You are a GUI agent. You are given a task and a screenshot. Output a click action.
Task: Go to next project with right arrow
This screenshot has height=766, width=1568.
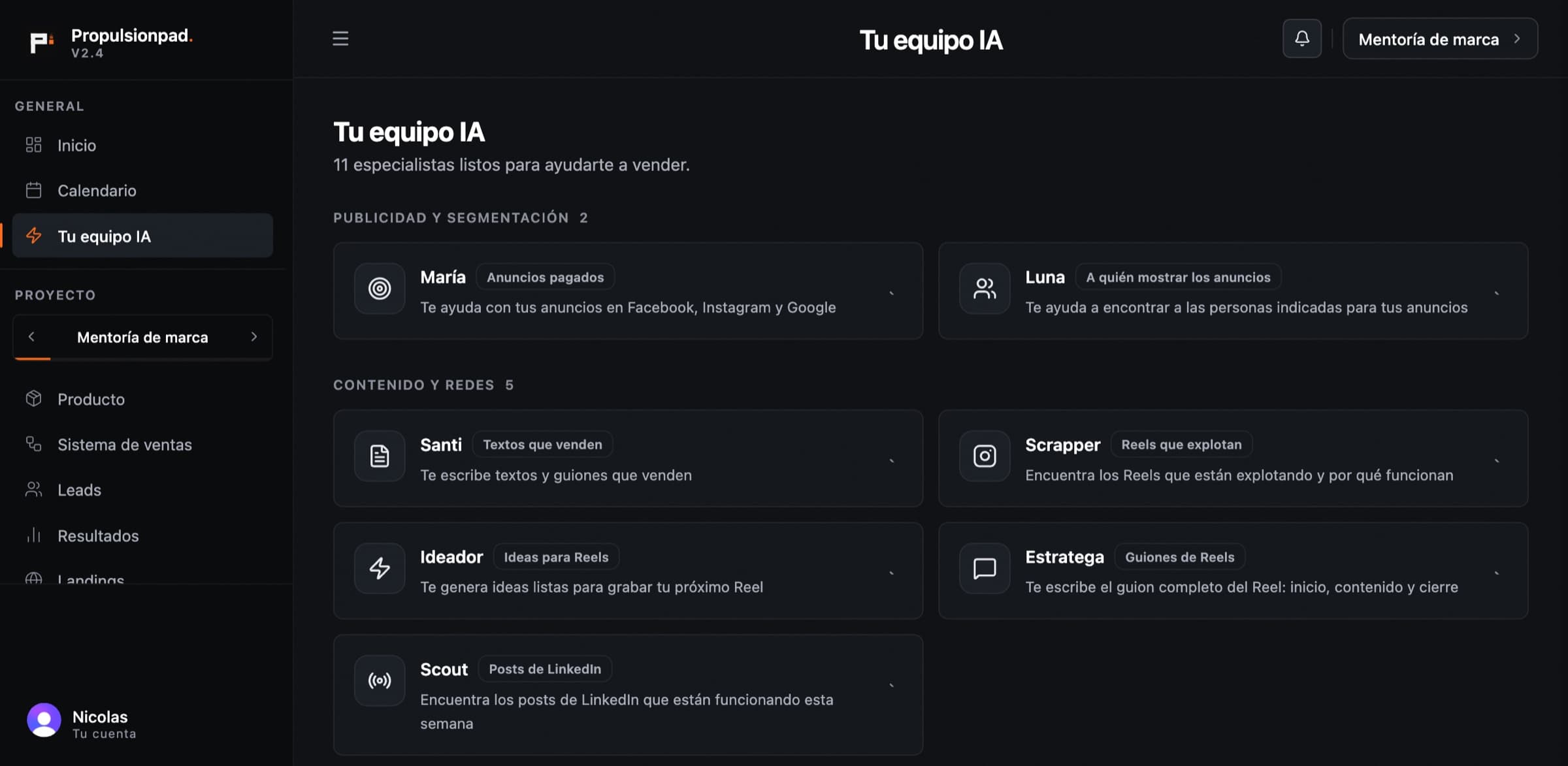pos(254,336)
